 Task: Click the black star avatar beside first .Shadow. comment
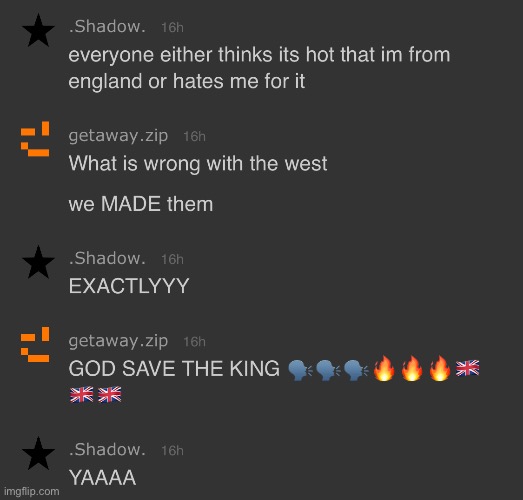pyautogui.click(x=38, y=30)
